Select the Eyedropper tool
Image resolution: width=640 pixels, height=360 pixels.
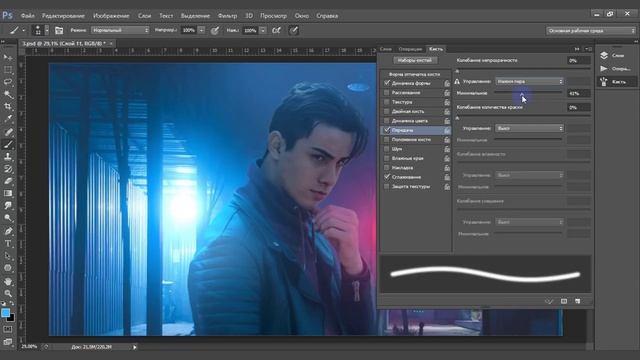tap(7, 119)
